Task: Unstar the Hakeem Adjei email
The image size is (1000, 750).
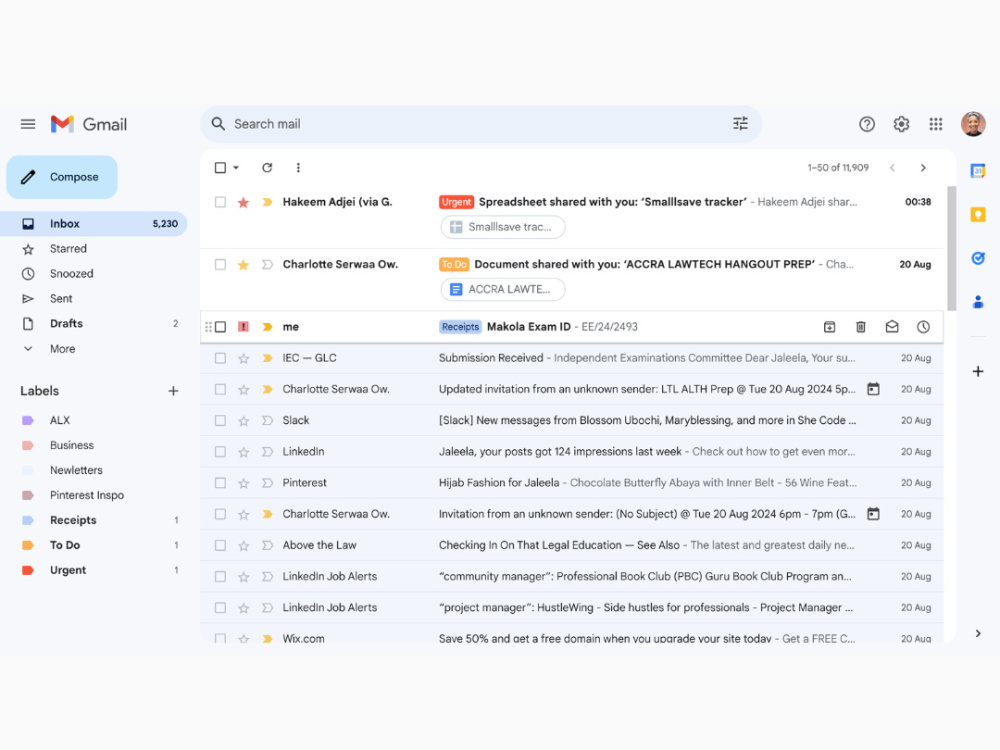Action: (x=243, y=202)
